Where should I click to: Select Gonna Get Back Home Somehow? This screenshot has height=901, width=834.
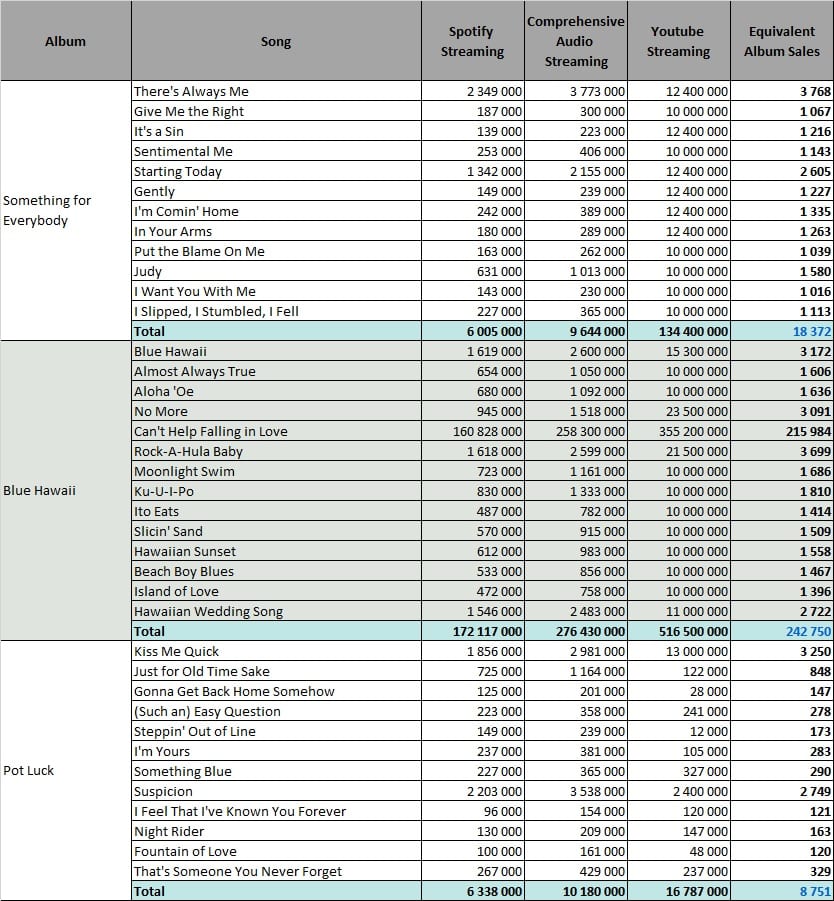click(x=276, y=691)
